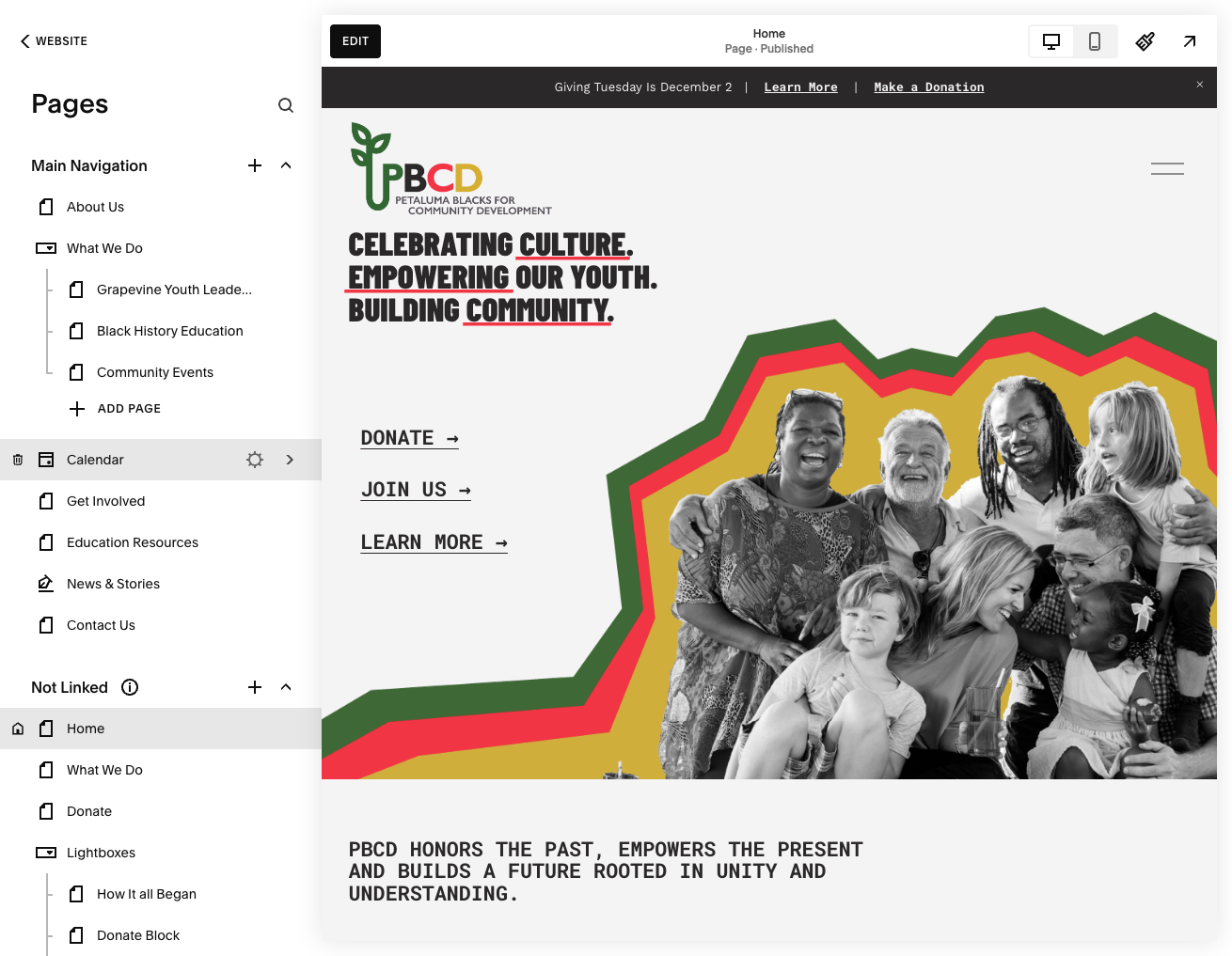Open the Get Involved page
The width and height of the screenshot is (1232, 956).
(105, 501)
